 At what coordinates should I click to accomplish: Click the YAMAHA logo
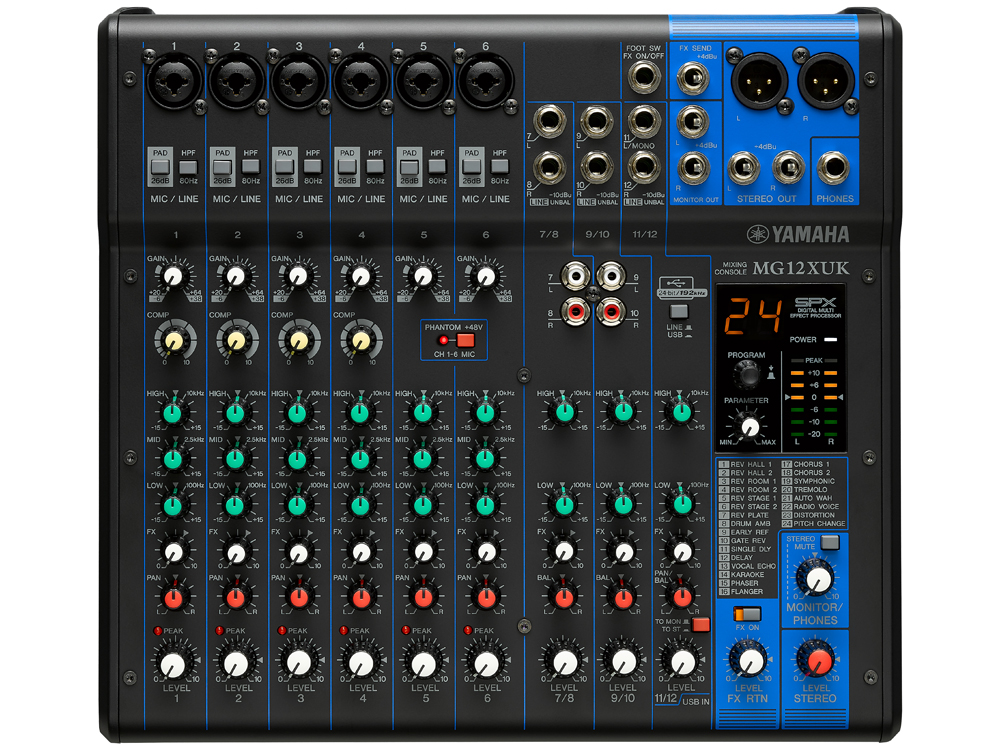point(798,234)
